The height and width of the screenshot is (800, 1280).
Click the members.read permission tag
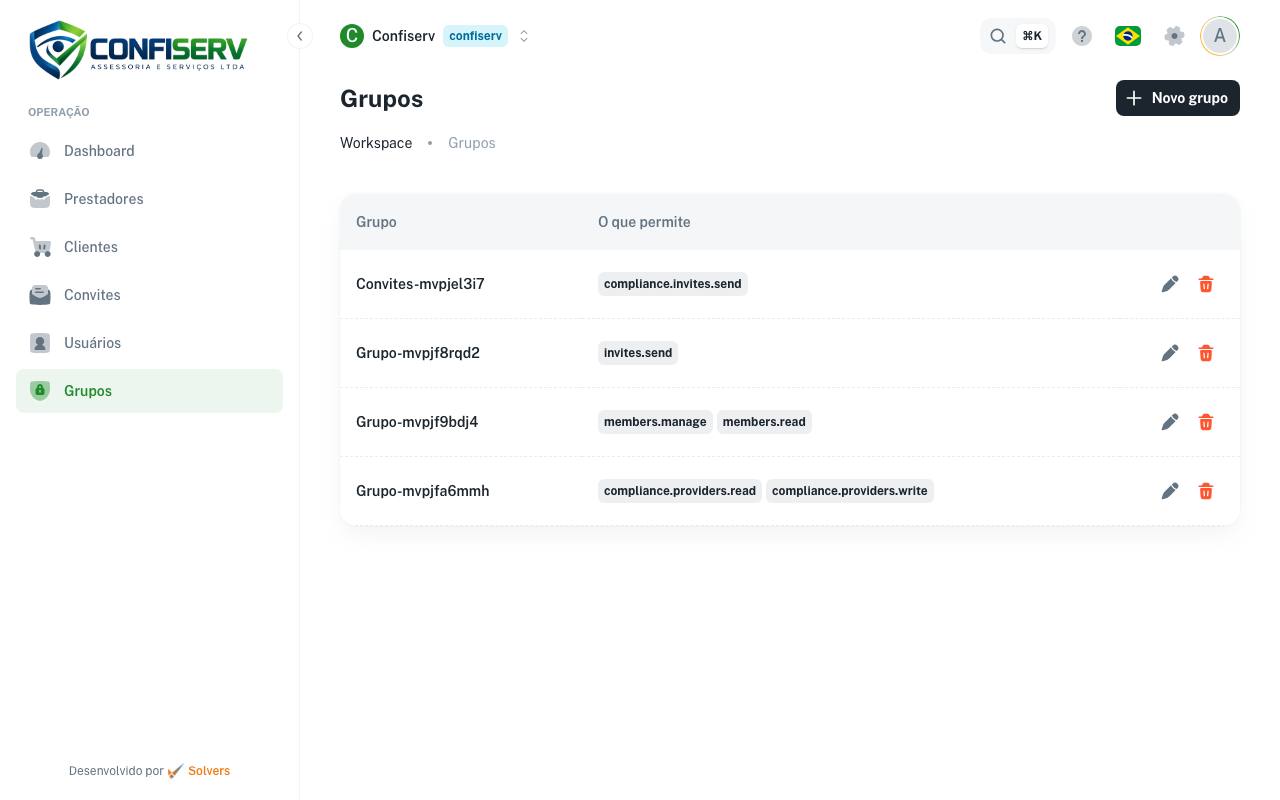764,422
